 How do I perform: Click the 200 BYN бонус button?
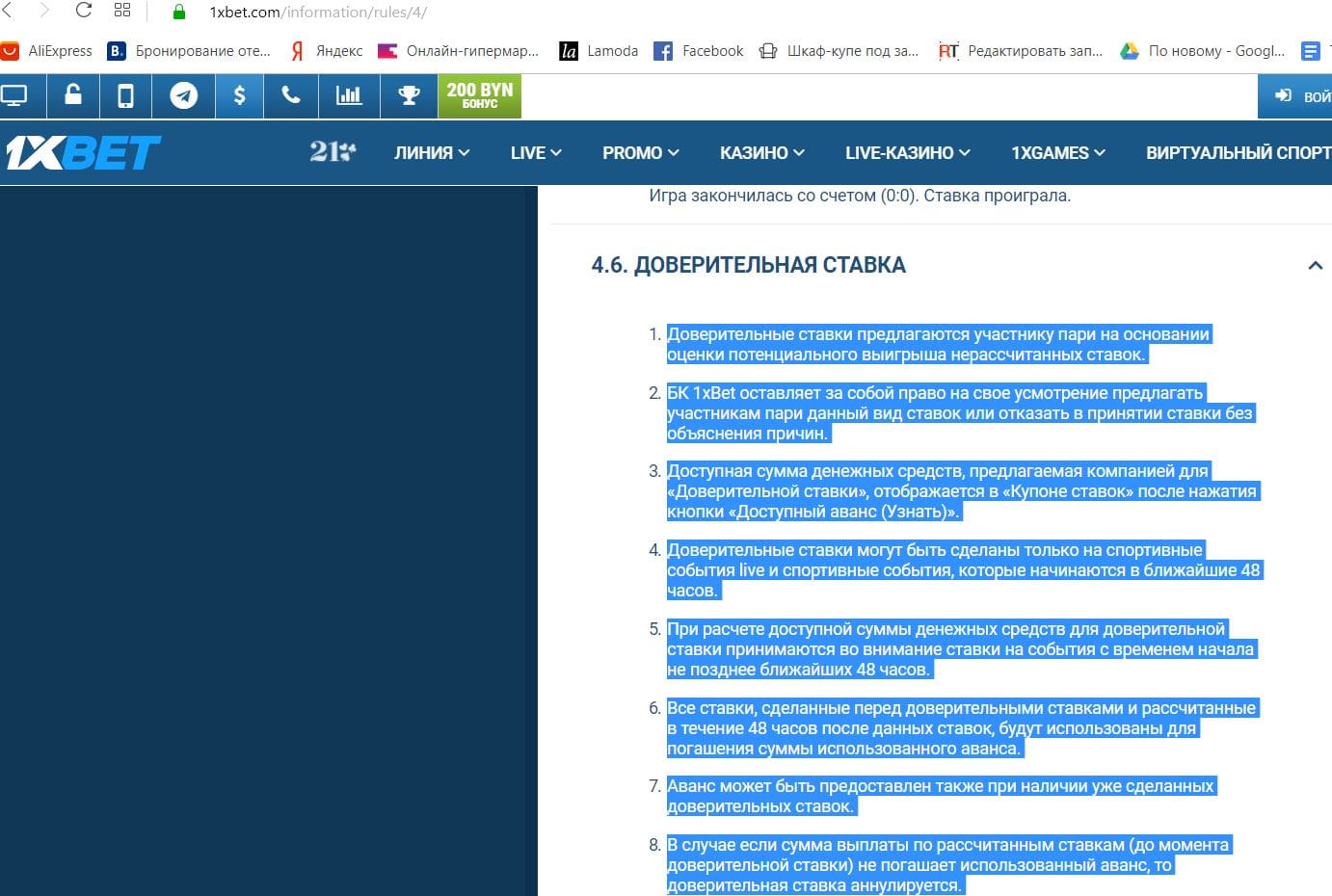point(480,95)
